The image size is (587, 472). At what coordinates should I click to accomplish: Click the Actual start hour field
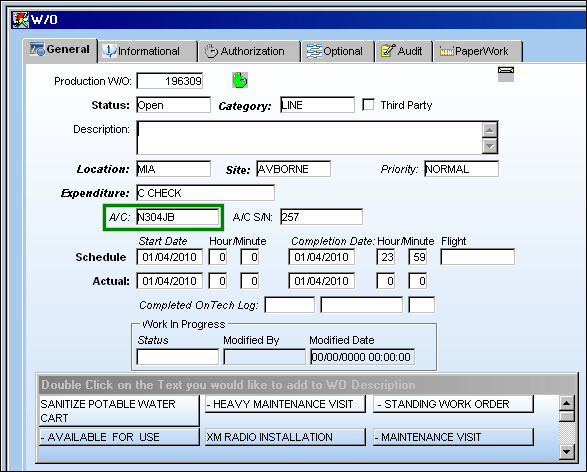218,281
